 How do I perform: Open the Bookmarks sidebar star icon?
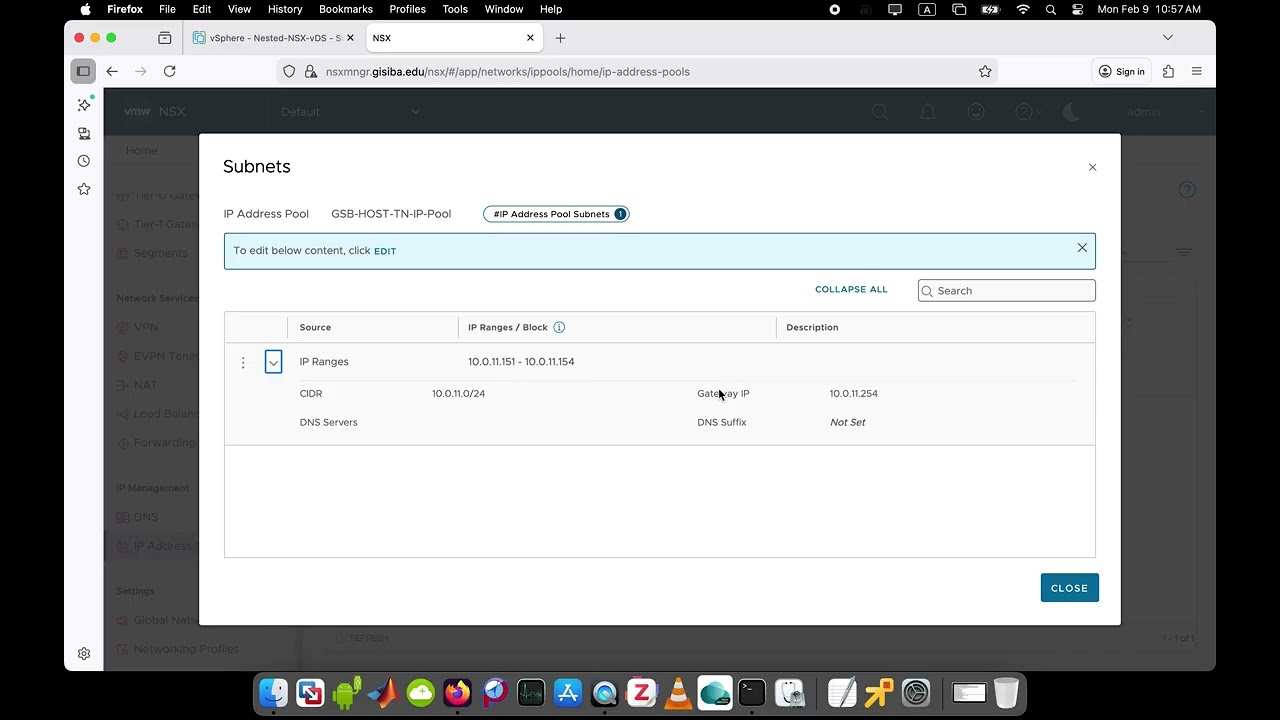pos(84,189)
